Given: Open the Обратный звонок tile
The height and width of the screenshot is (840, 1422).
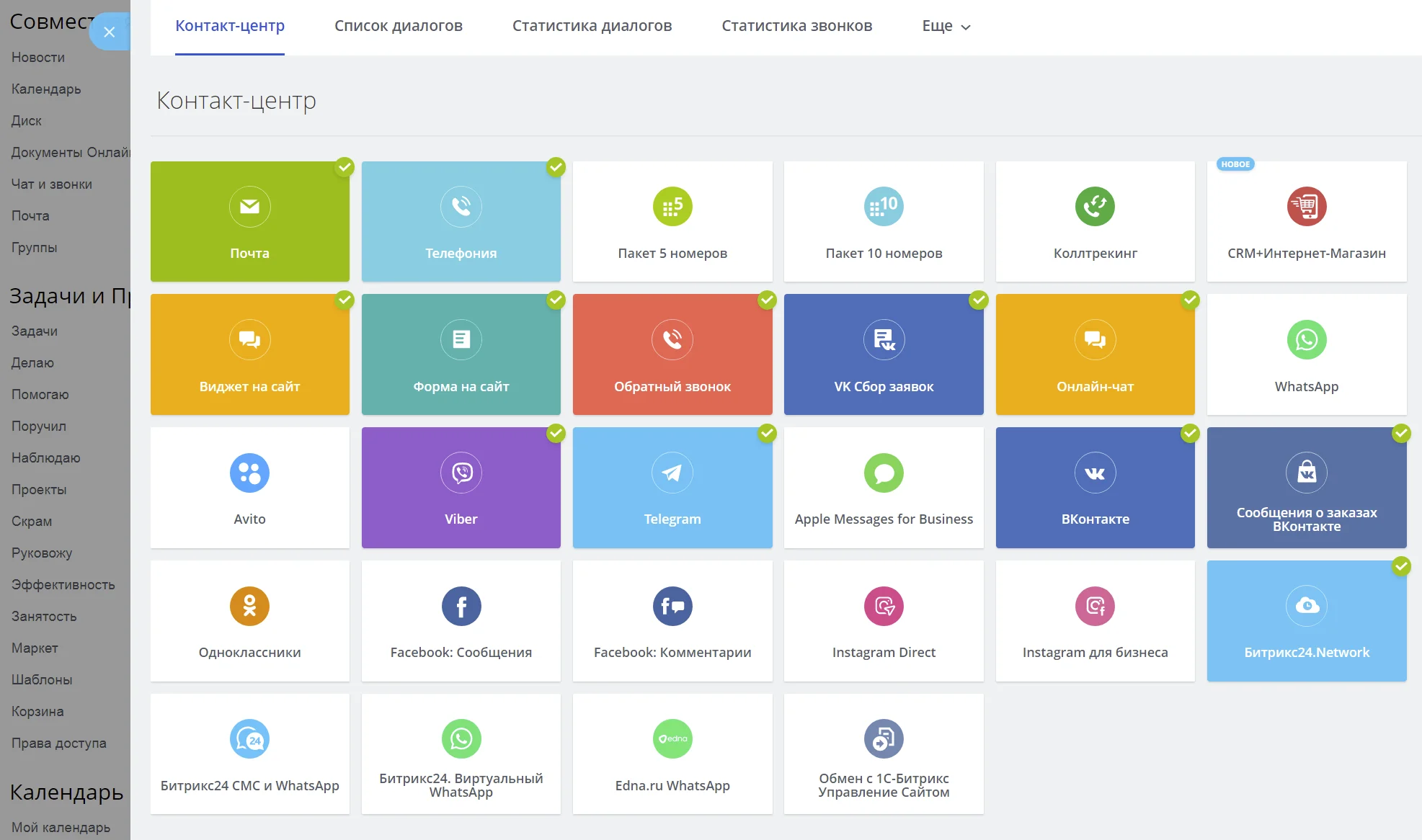Looking at the screenshot, I should tap(672, 354).
